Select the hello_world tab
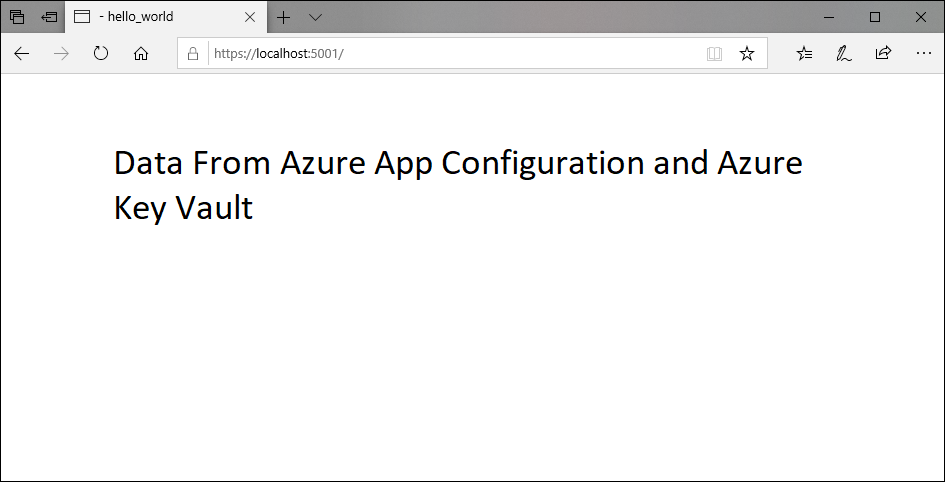 pyautogui.click(x=150, y=17)
